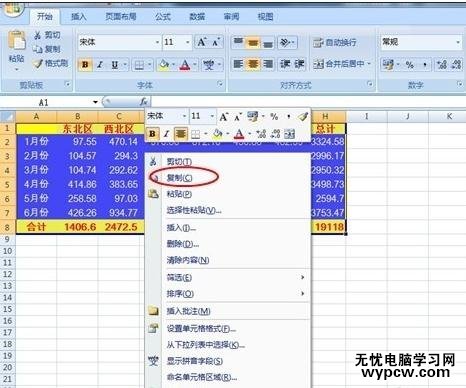Click increase decimal icon in ribbon

(x=442, y=64)
